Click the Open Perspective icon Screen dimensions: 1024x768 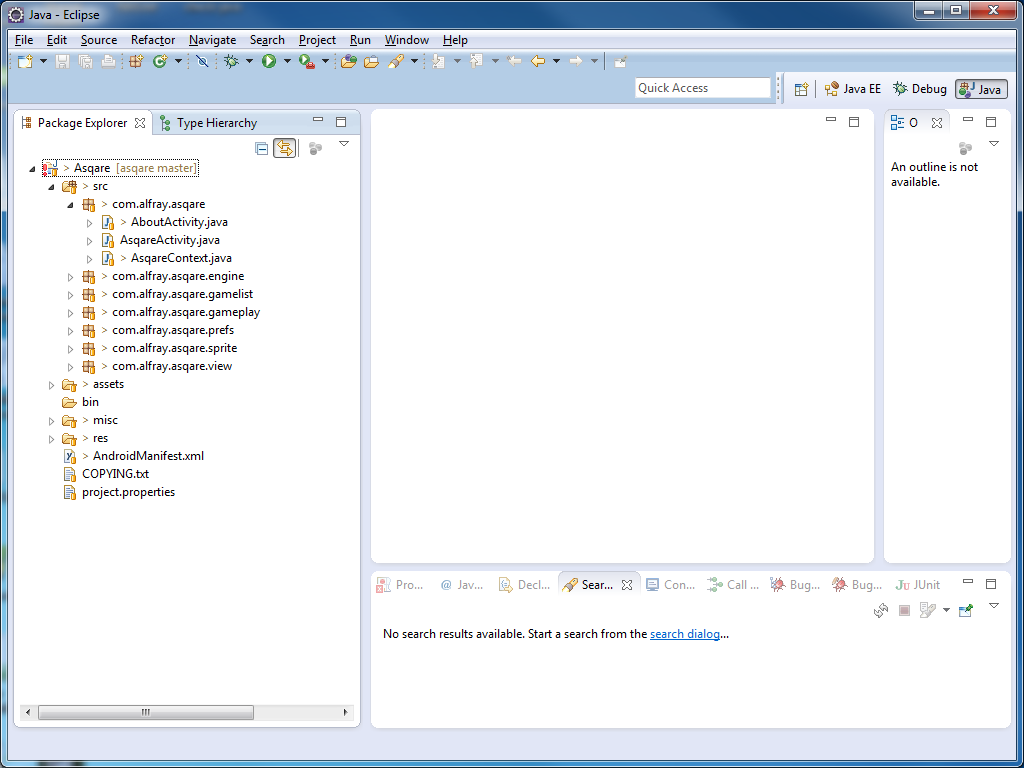point(801,89)
